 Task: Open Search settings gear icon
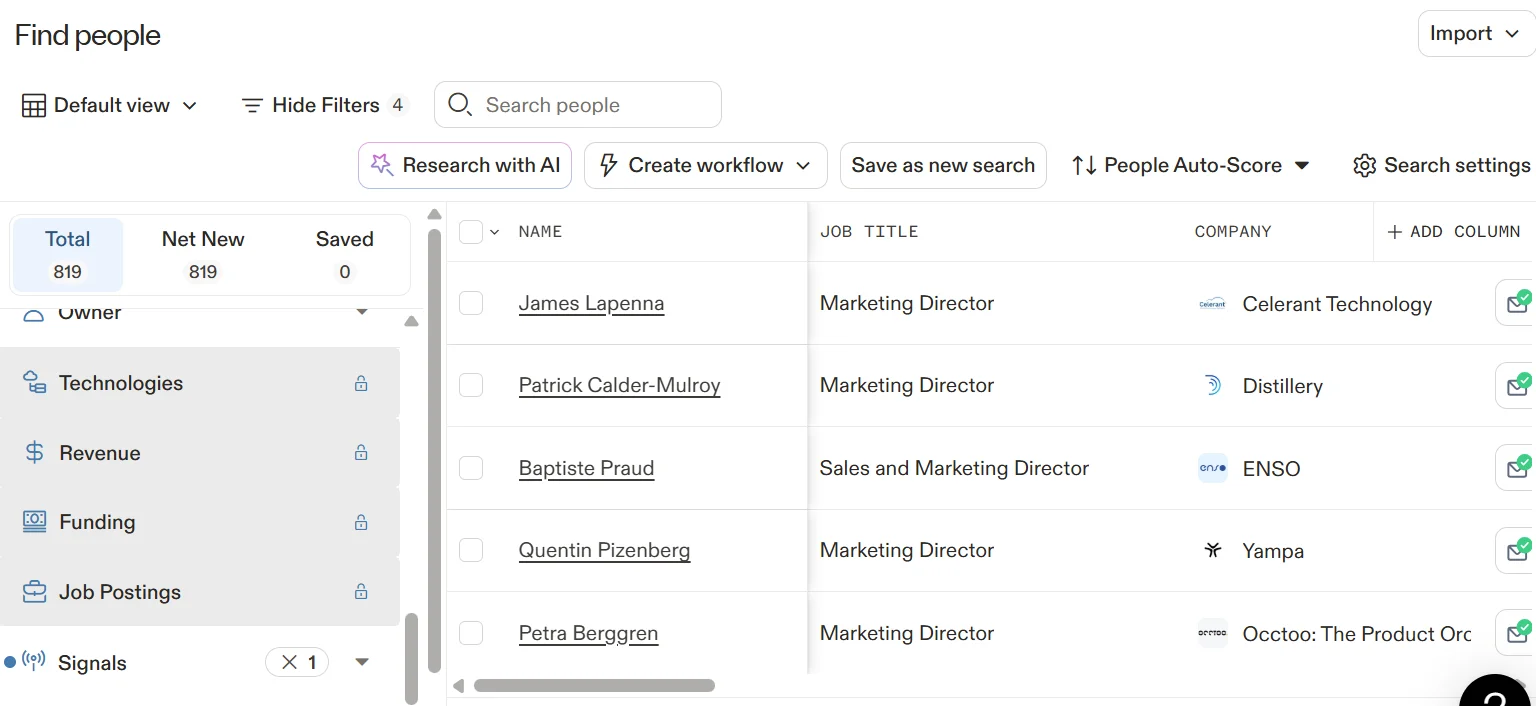(1365, 166)
